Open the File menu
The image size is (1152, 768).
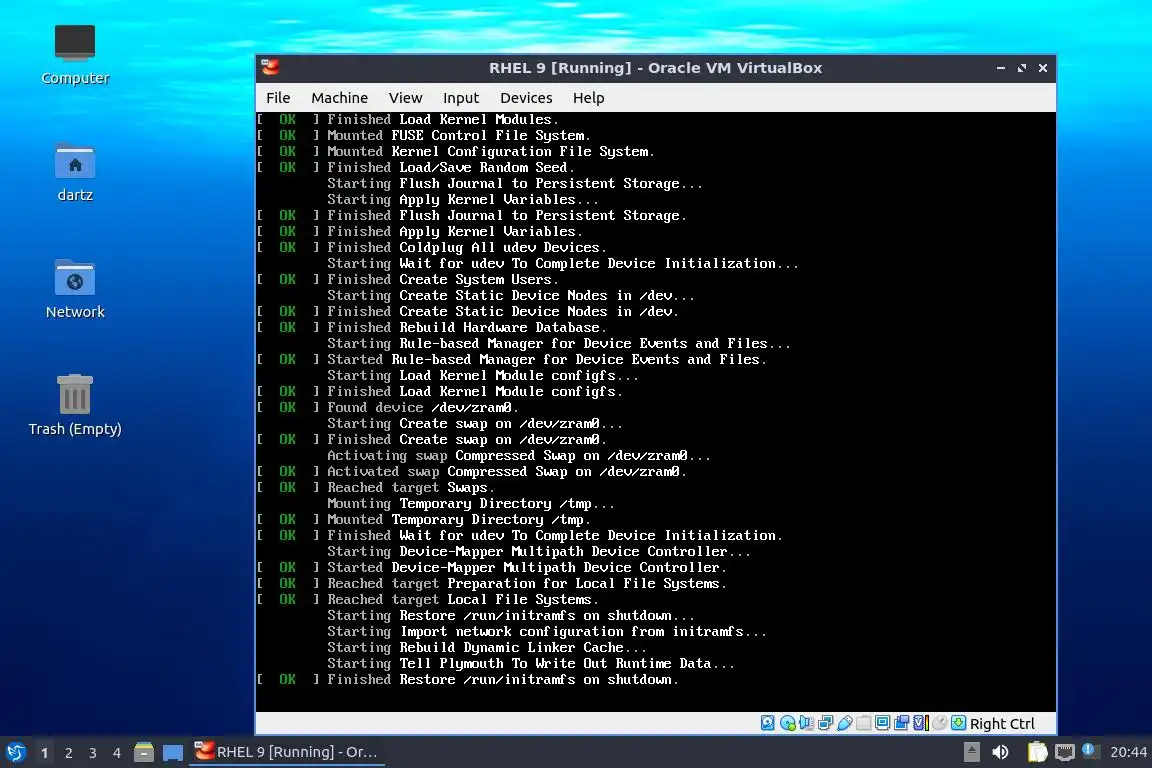tap(278, 98)
